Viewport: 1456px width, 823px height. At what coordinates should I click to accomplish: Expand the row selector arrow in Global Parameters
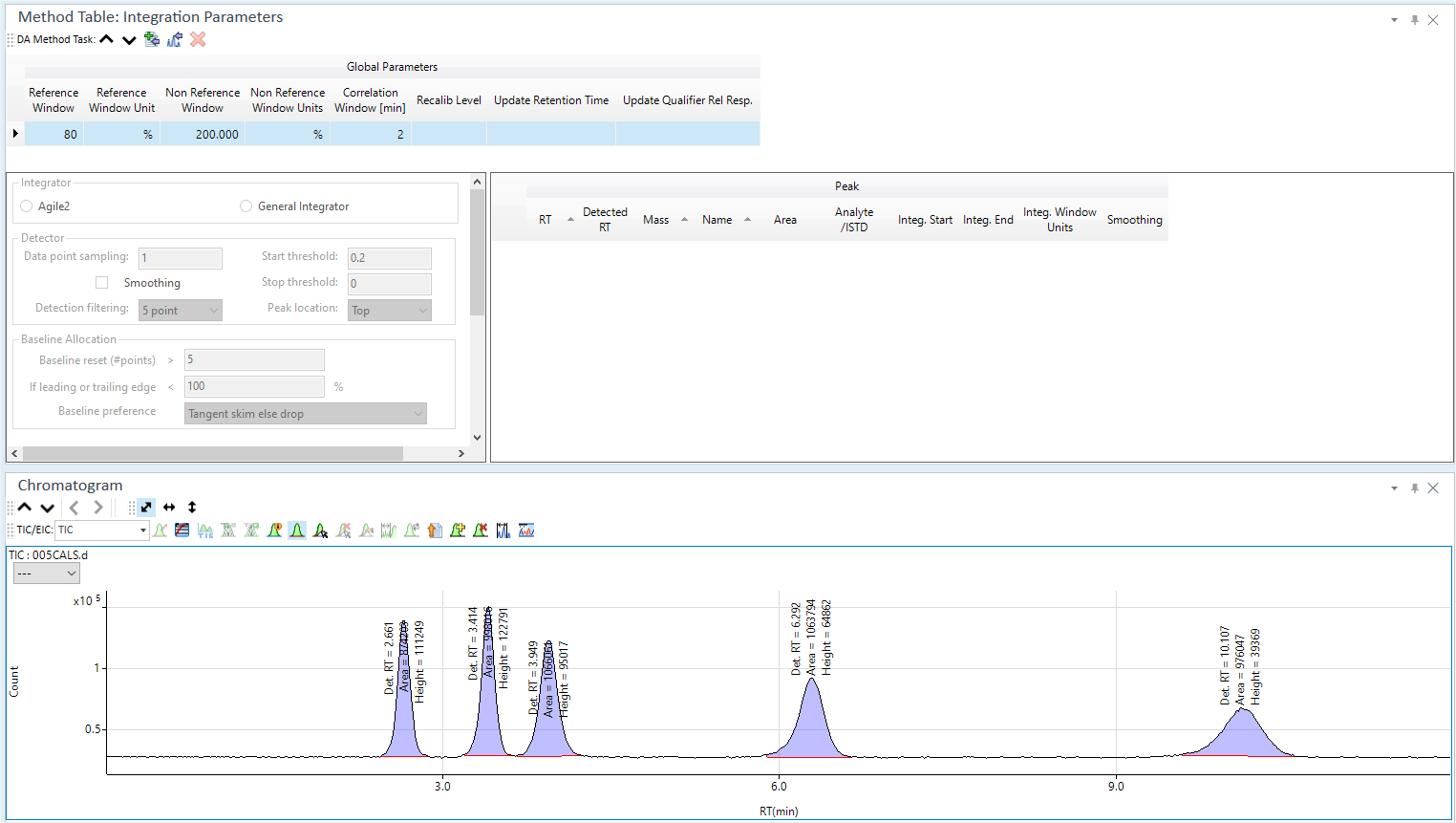(x=15, y=134)
